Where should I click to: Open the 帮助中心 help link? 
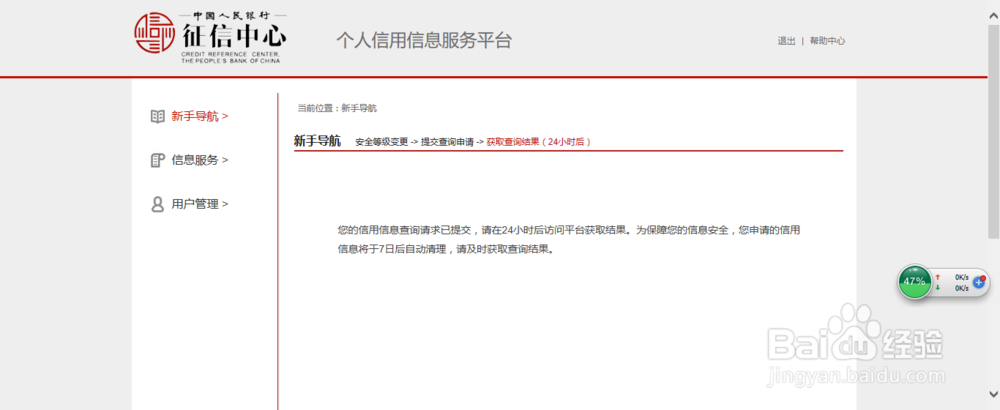[827, 41]
